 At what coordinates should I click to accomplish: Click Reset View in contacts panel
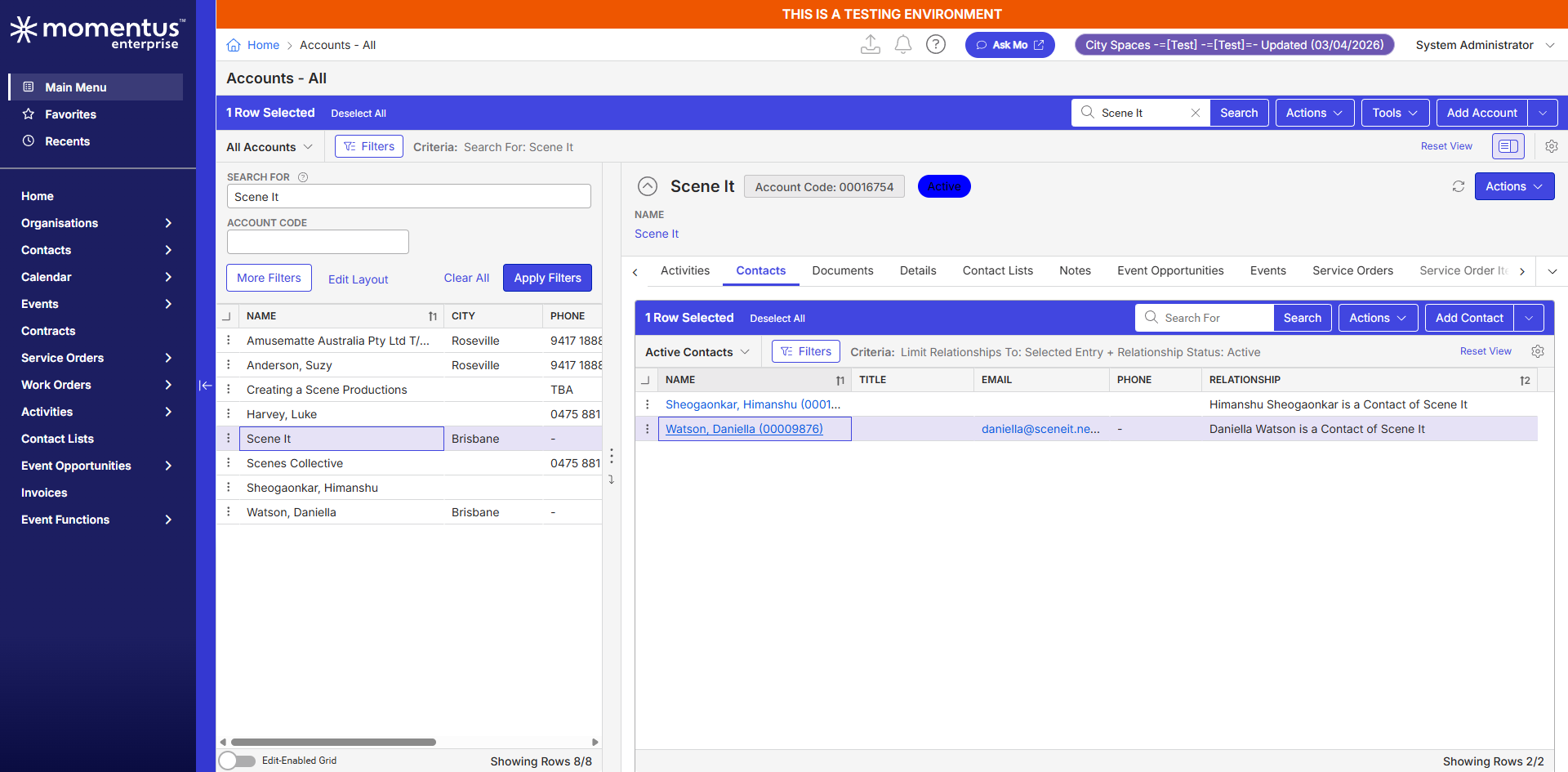click(1486, 351)
